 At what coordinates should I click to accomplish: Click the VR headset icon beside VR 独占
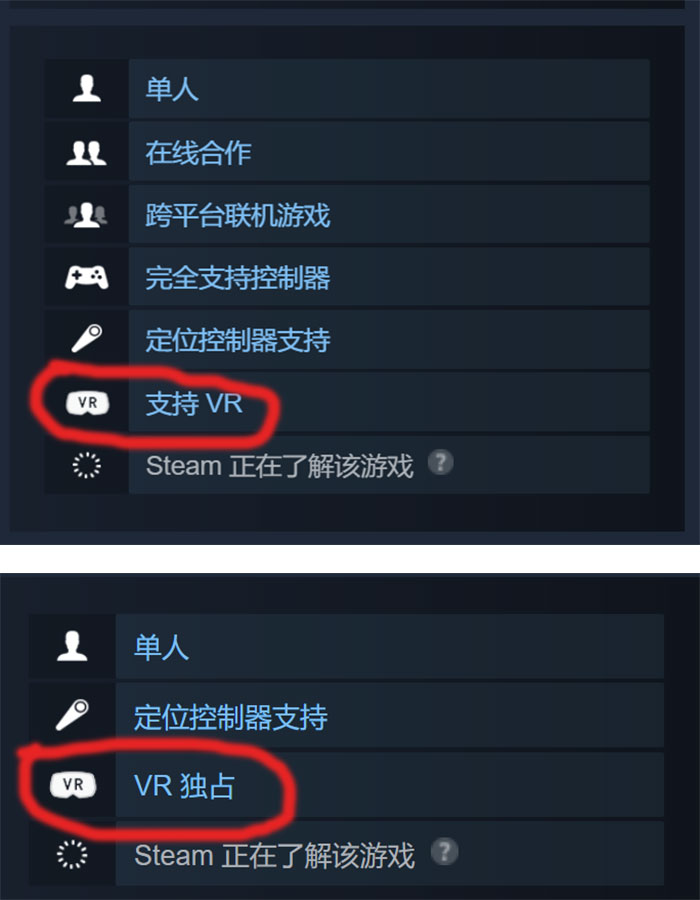[x=73, y=785]
